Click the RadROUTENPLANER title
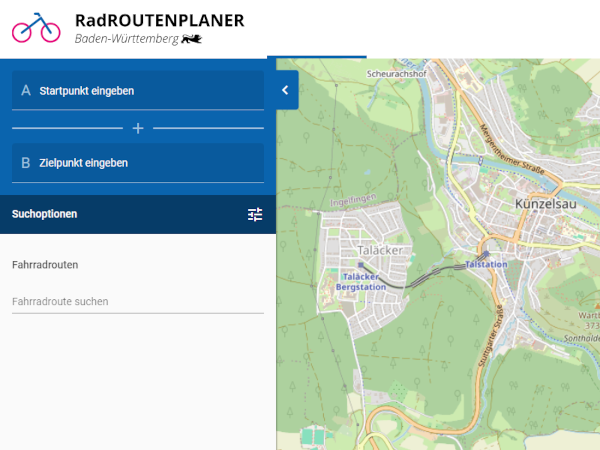 [159, 19]
